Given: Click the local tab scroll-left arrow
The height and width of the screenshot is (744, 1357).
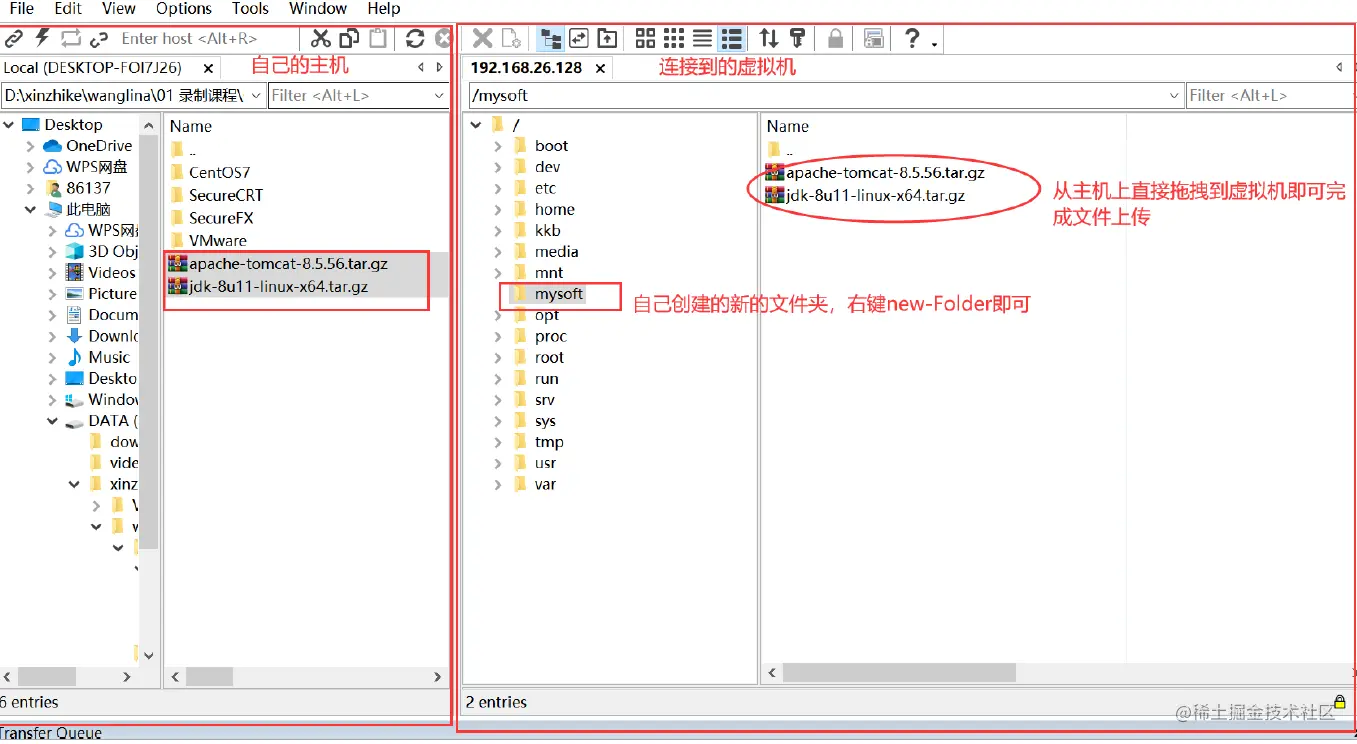Looking at the screenshot, I should (421, 68).
